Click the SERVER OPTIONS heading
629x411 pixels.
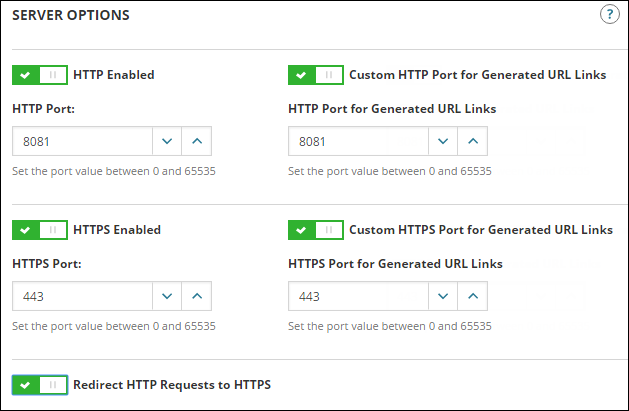(71, 15)
